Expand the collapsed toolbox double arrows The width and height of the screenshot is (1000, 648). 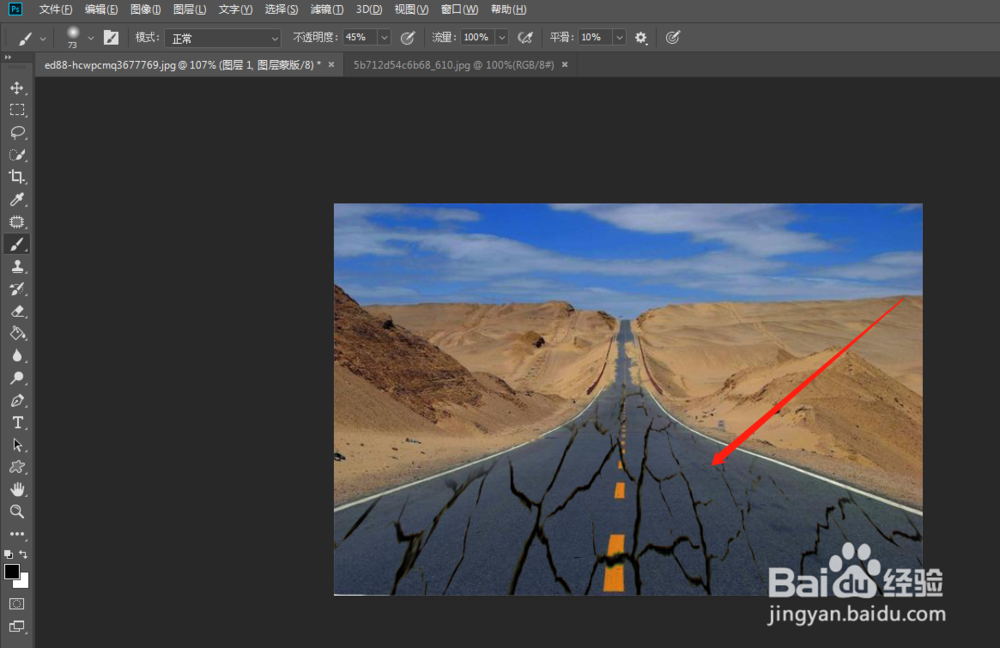click(8, 57)
